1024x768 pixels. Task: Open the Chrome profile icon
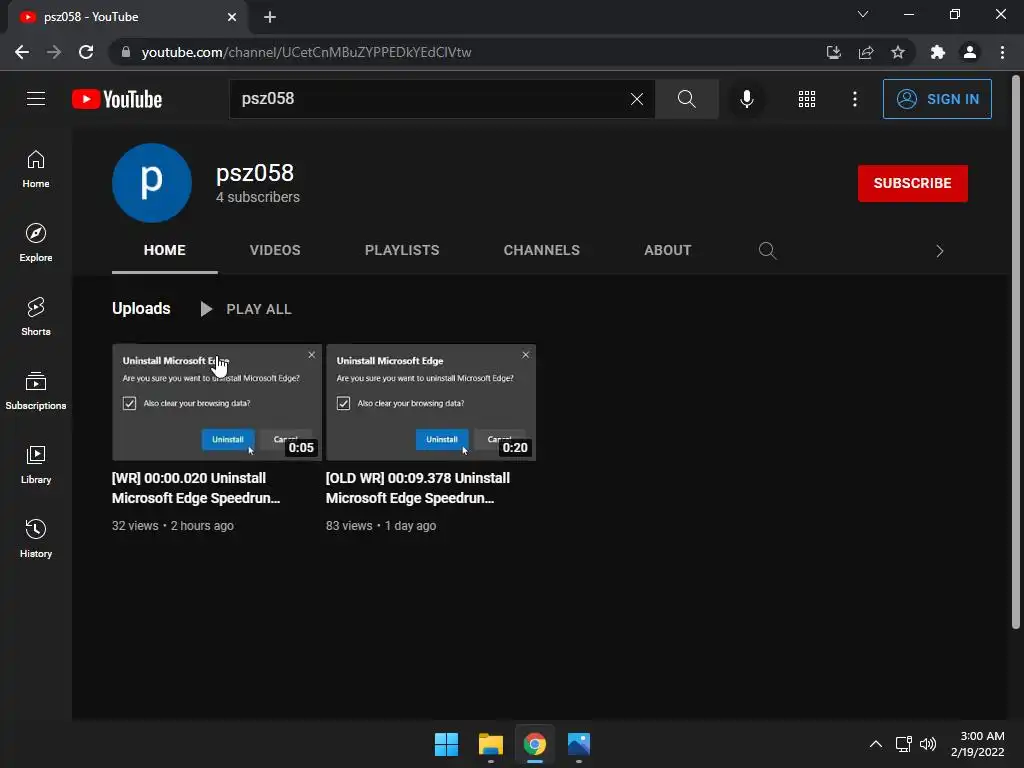[970, 52]
